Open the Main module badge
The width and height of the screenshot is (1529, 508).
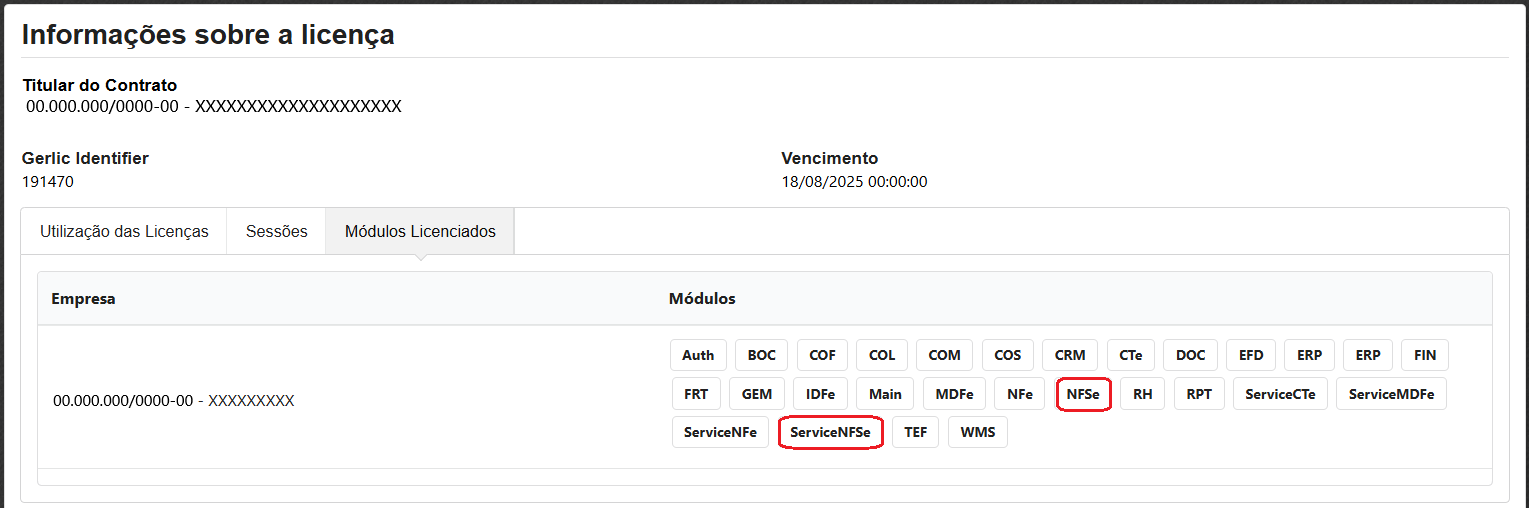coord(885,394)
